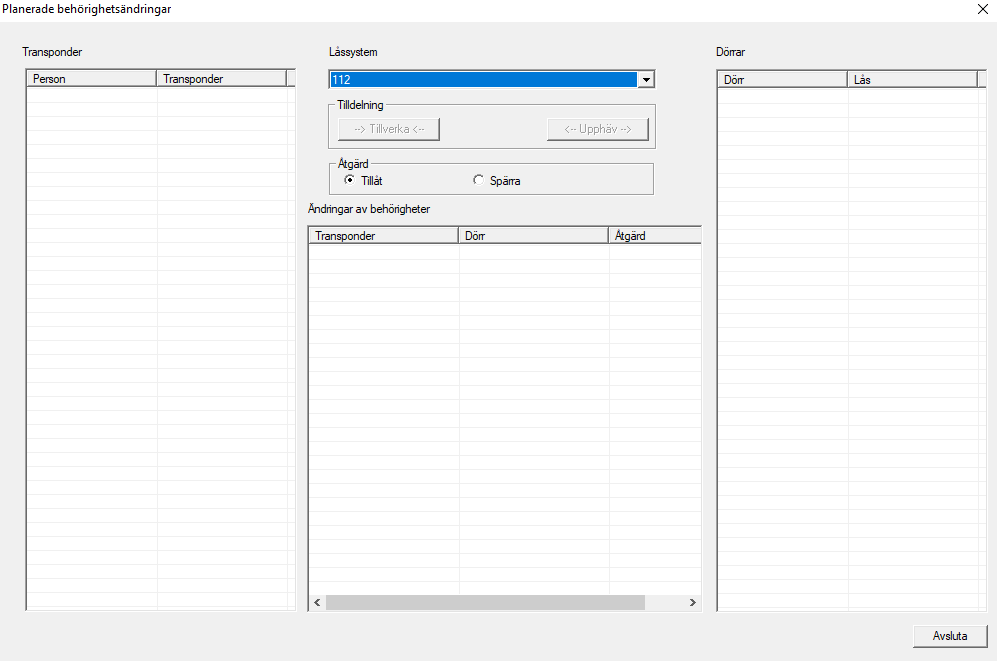Choose the Spärra radio option
Screen dimensions: 997x661
tap(479, 181)
